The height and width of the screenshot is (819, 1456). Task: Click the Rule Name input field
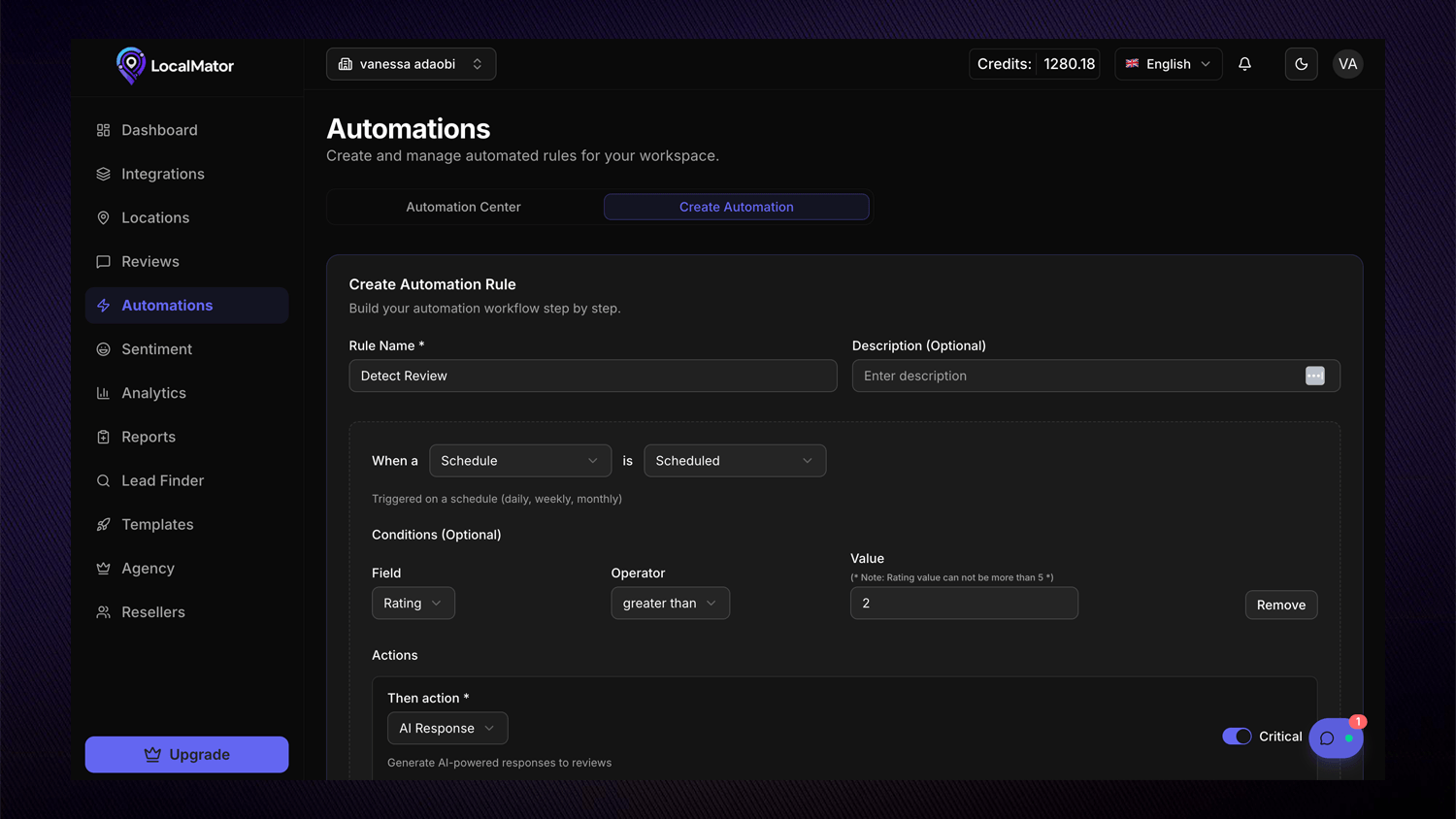click(x=592, y=377)
